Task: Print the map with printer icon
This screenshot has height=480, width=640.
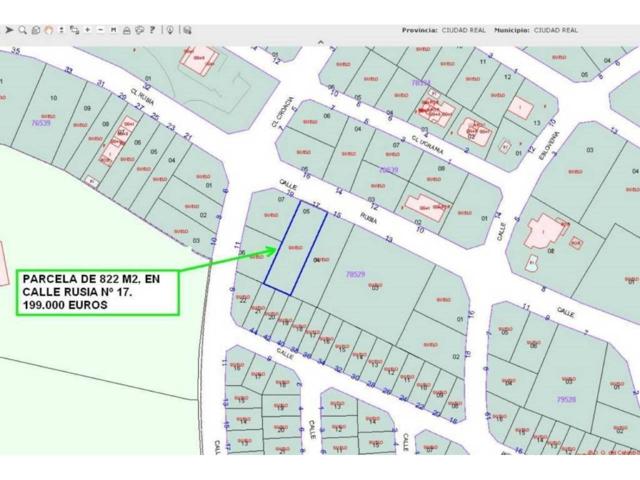Action: (x=127, y=30)
